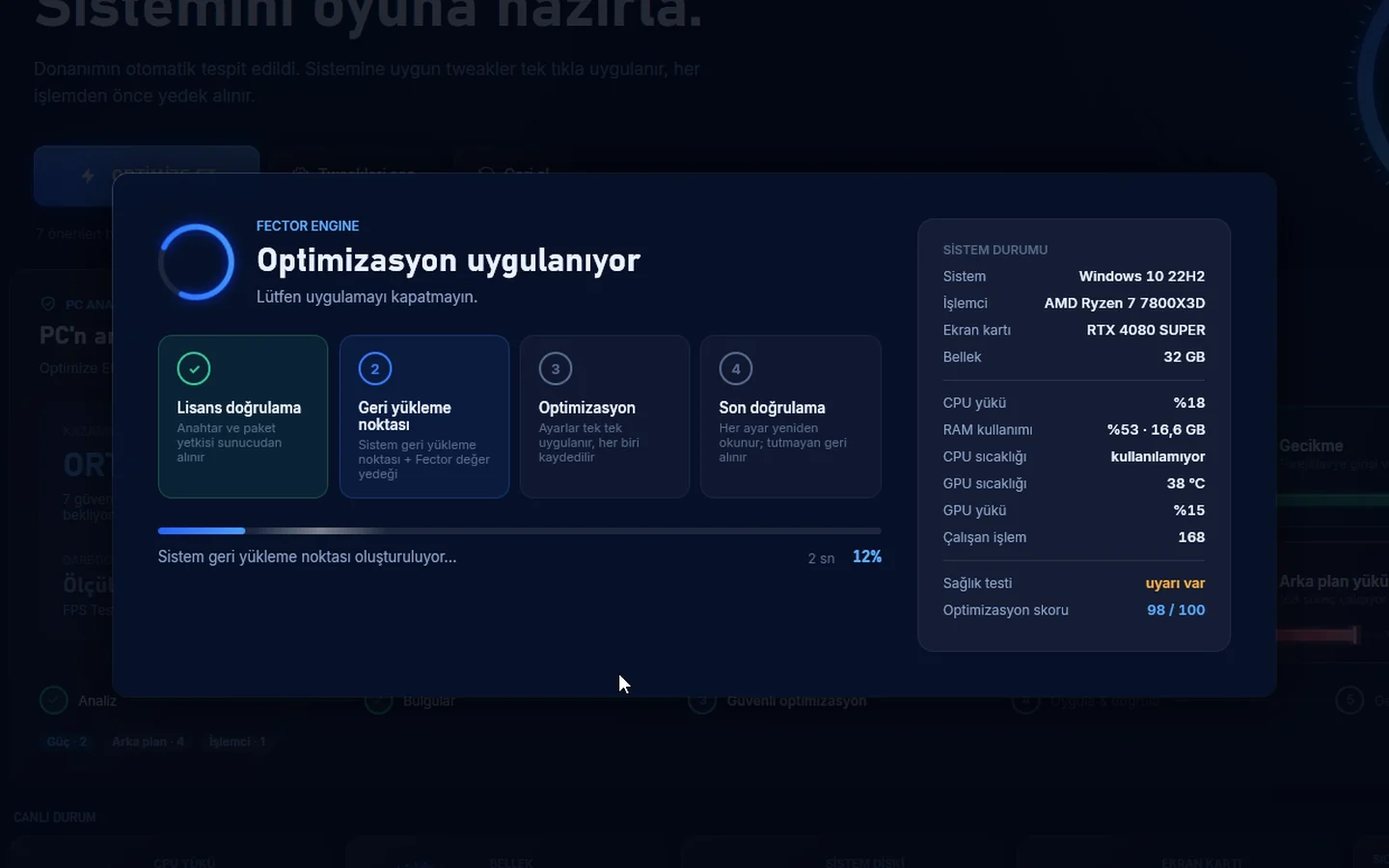Click the 'SİSTEM DURUMU' panel header
The height and width of the screenshot is (868, 1389).
coord(995,250)
